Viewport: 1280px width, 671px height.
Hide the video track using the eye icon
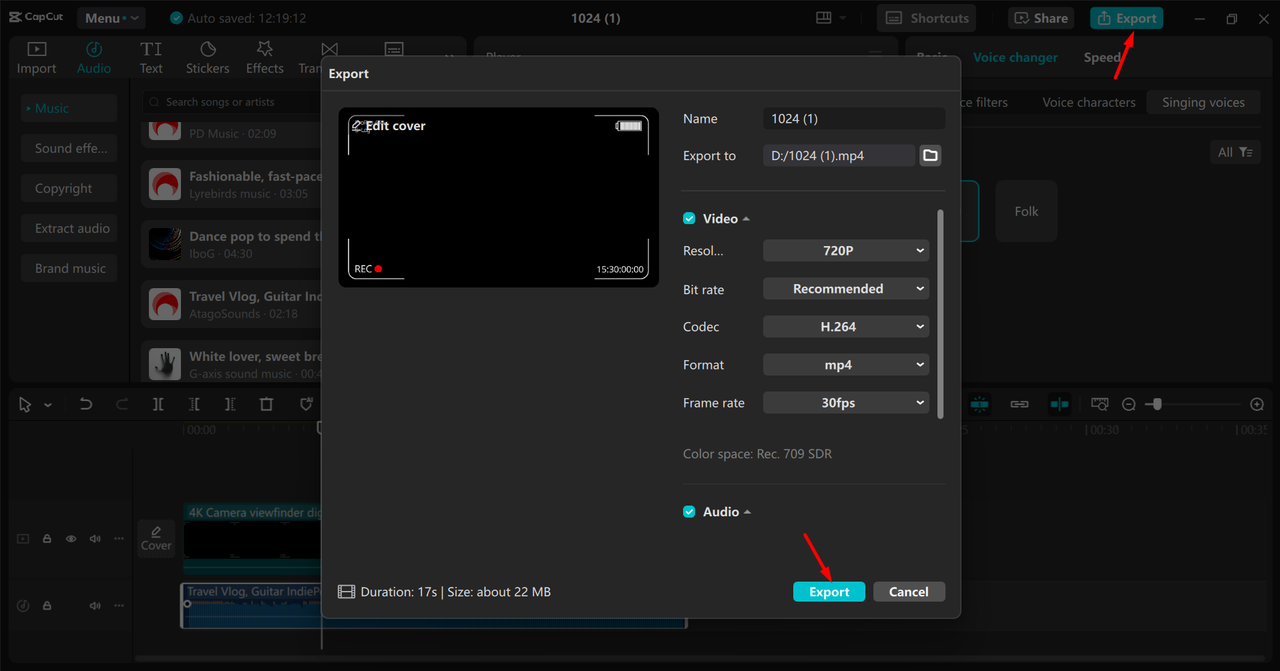(x=71, y=538)
